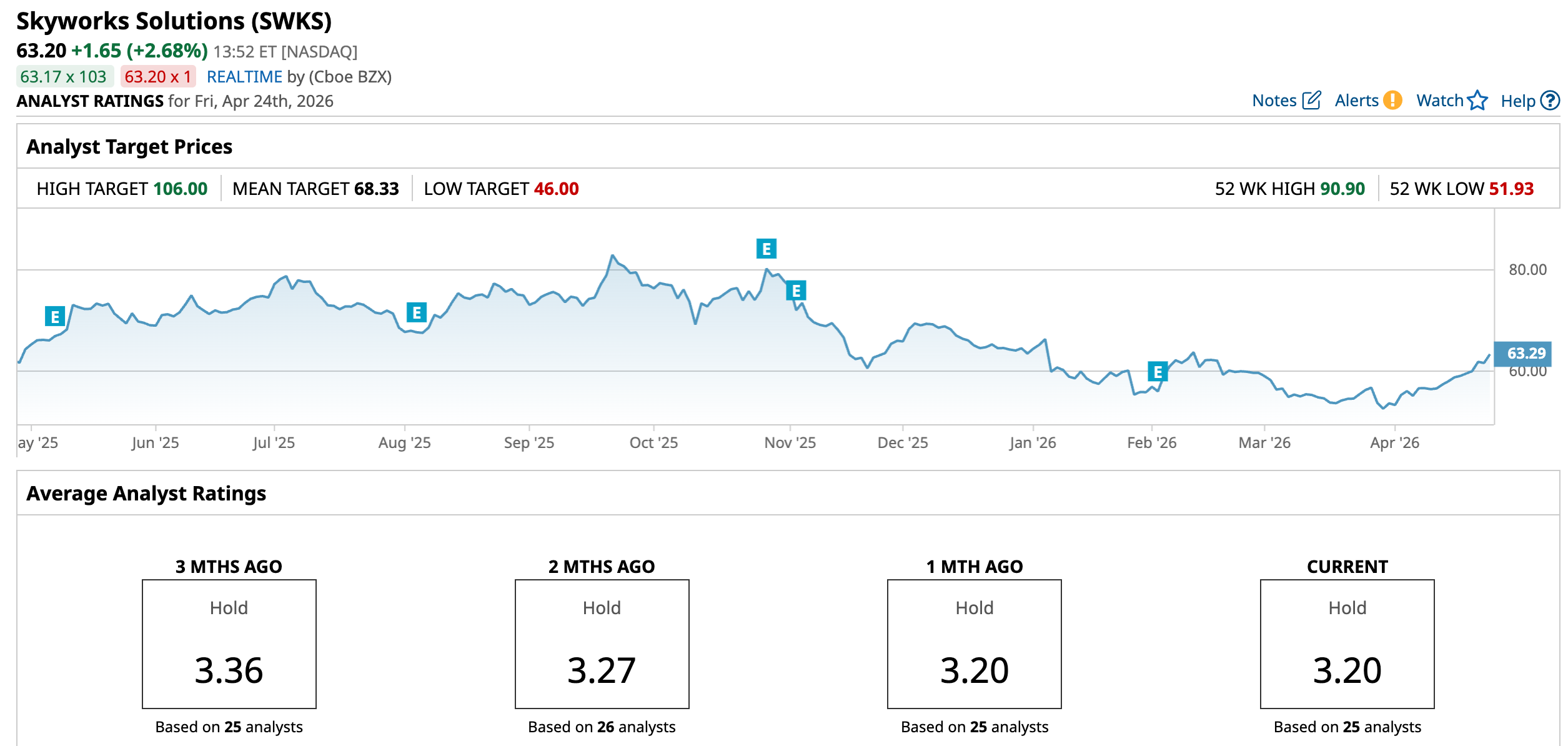This screenshot has height=746, width=1568.
Task: Click the 63.29 current price label
Action: pos(1526,354)
